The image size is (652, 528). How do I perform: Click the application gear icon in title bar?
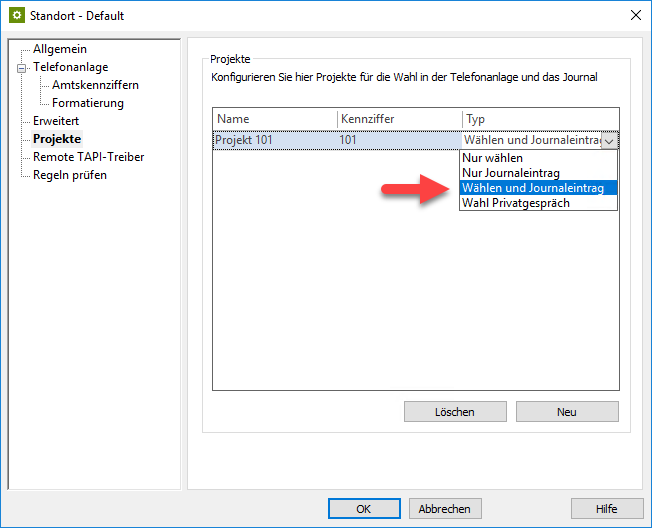pyautogui.click(x=17, y=16)
